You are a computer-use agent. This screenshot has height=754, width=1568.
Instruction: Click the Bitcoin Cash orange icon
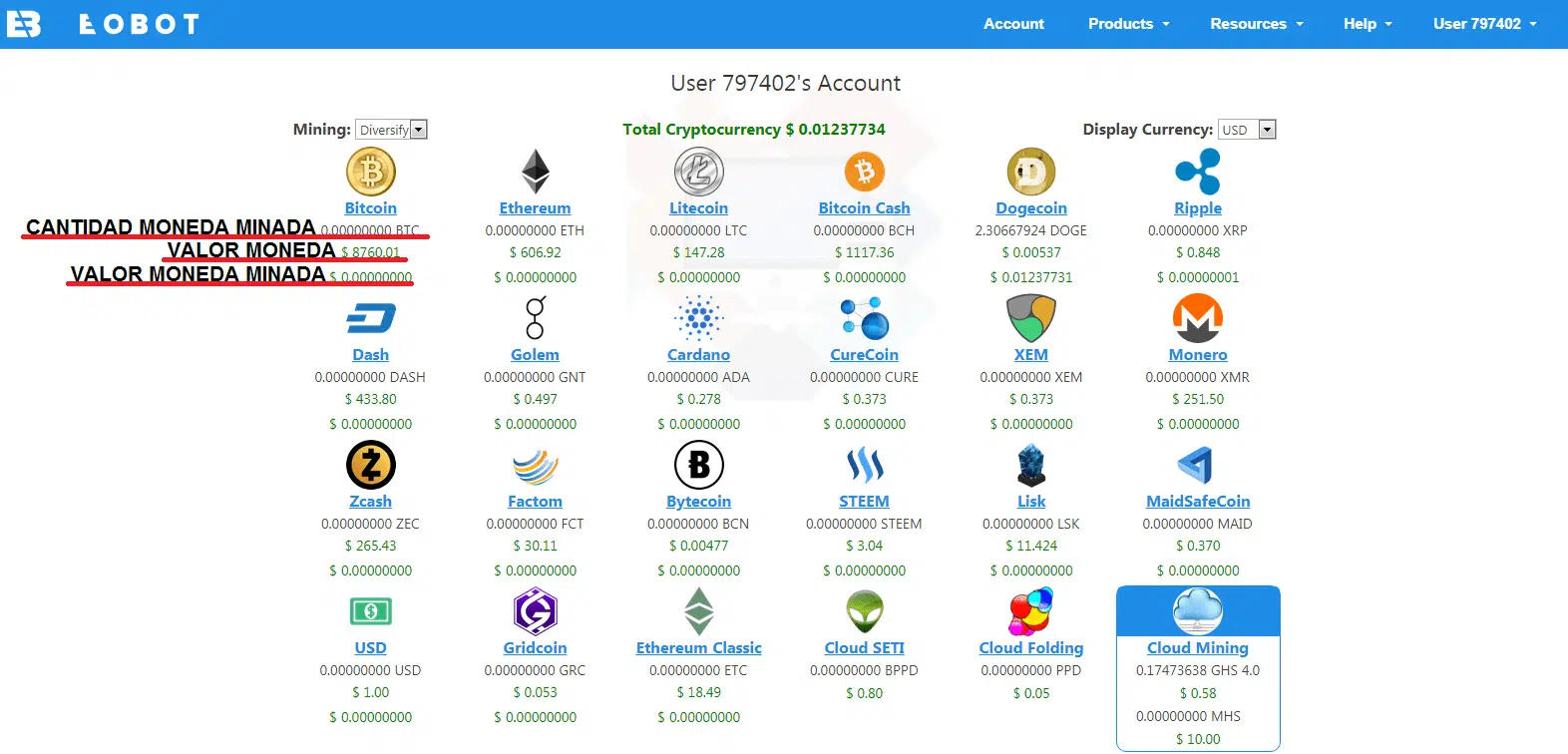(x=865, y=172)
